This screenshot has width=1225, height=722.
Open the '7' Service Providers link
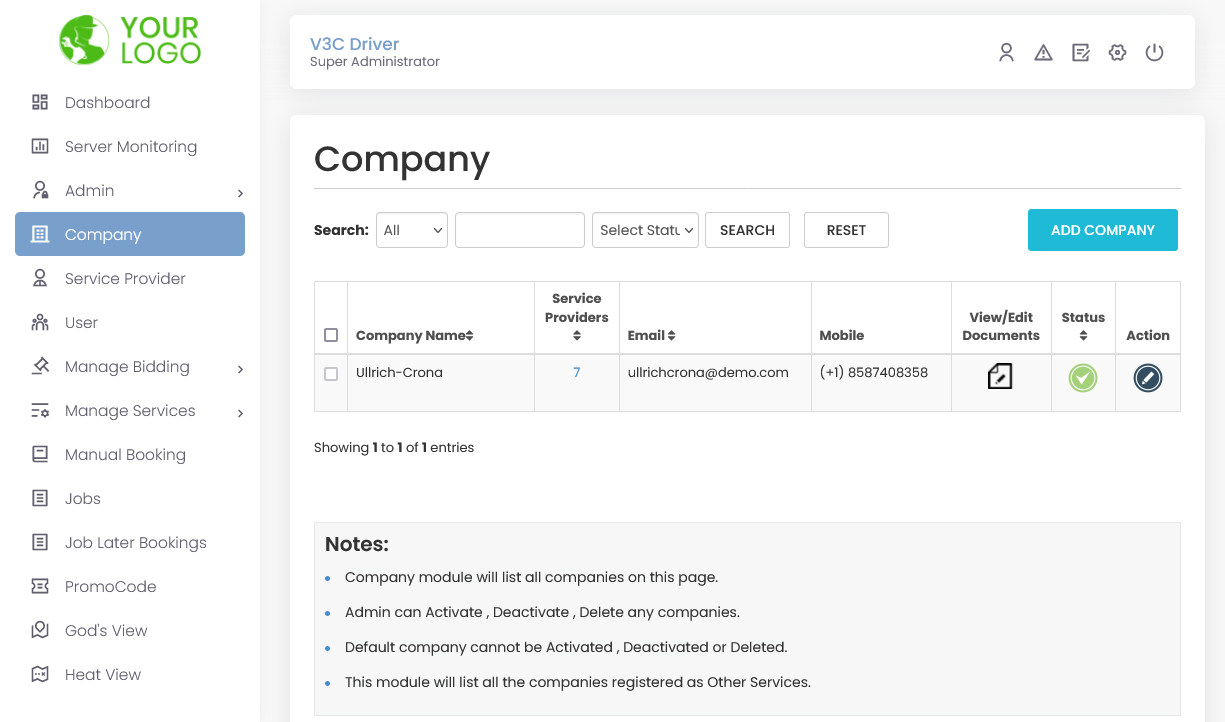pos(576,371)
